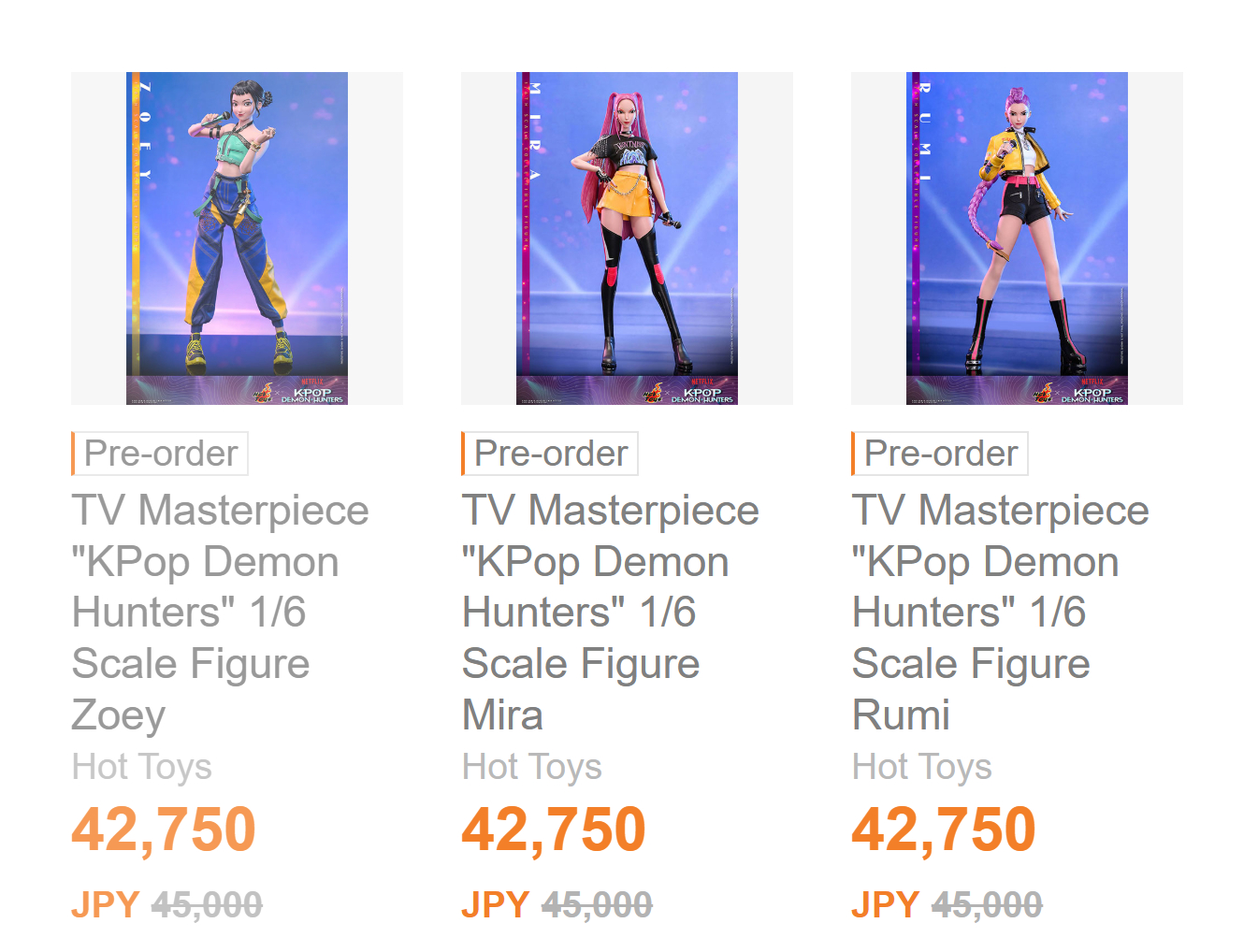This screenshot has width=1258, height=952.
Task: Select the 42,750 price of Mira figure
Action: (x=554, y=829)
